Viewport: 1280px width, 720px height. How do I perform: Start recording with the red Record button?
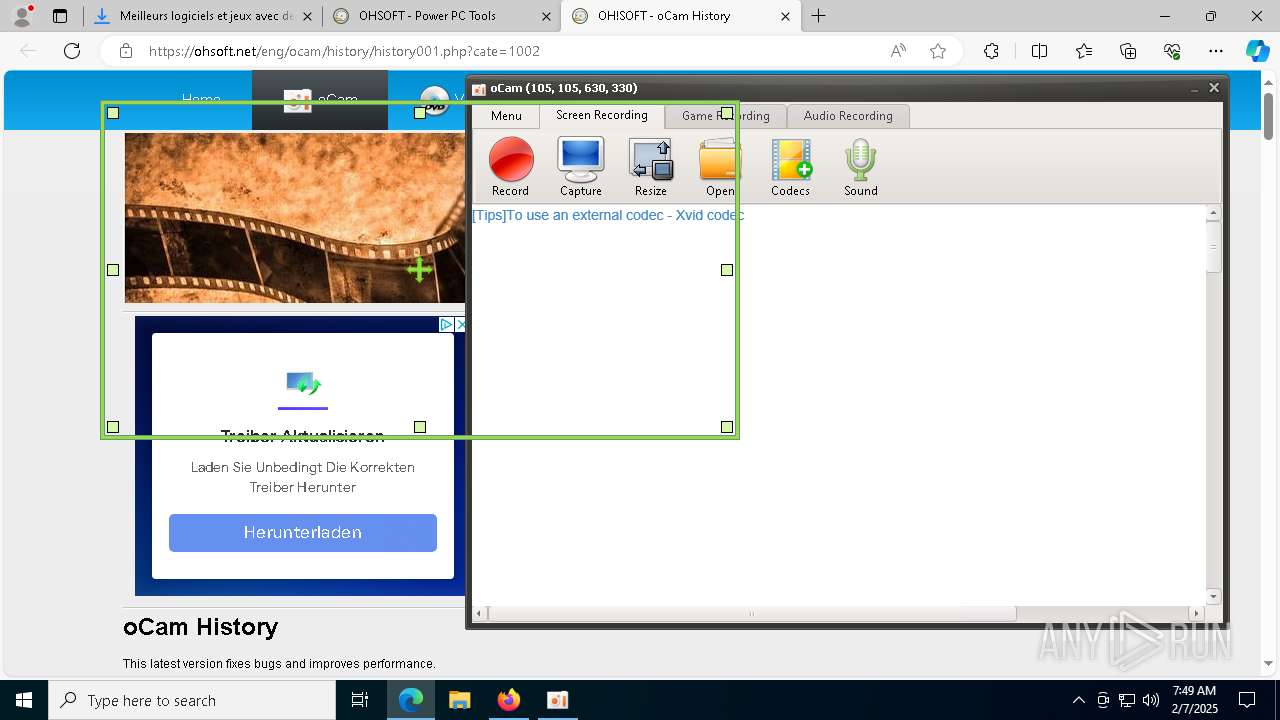pyautogui.click(x=510, y=167)
